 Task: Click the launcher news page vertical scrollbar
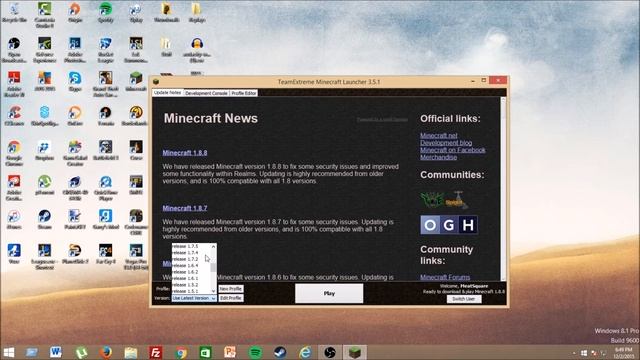pyautogui.click(x=503, y=189)
